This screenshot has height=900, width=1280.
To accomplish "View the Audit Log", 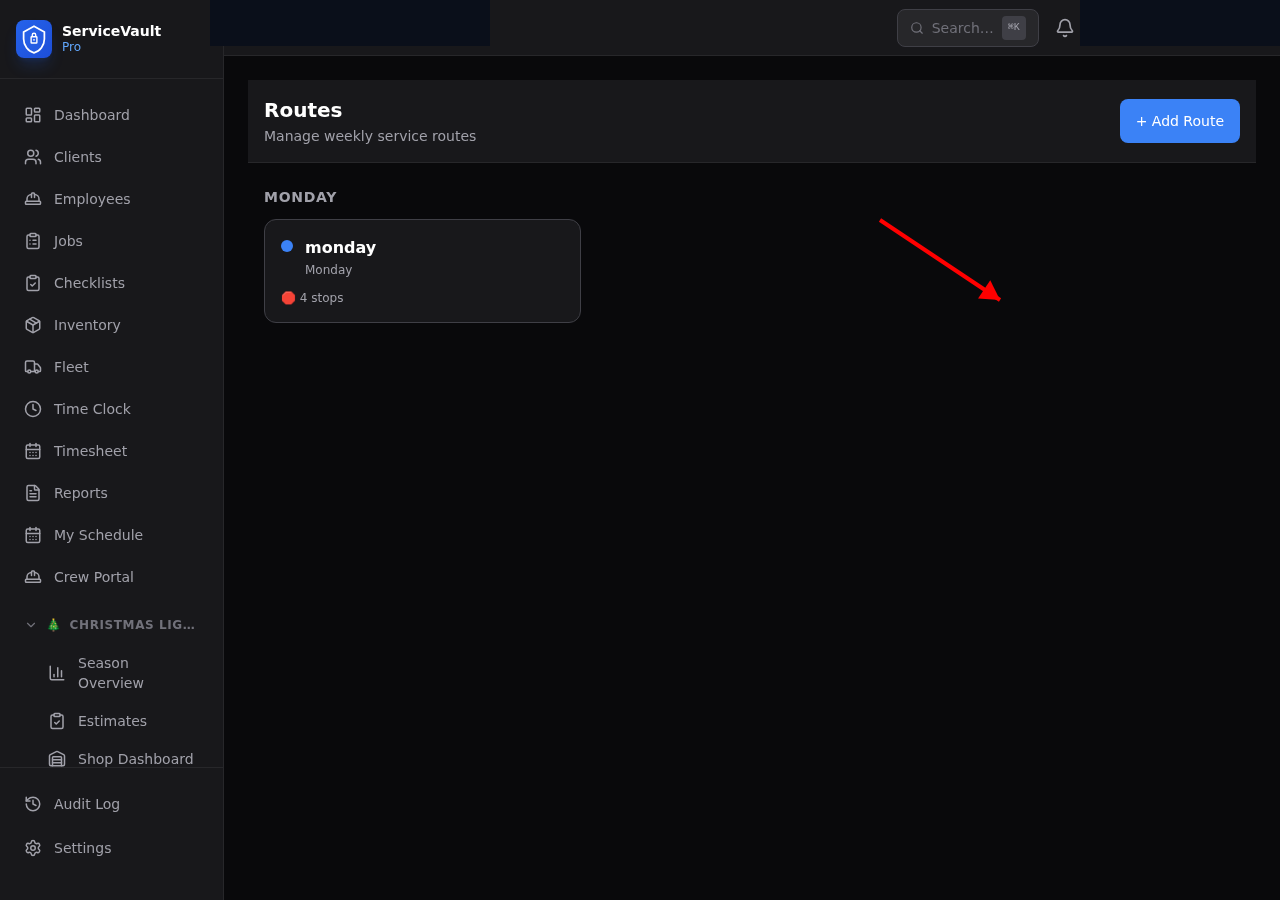I will click(x=86, y=804).
